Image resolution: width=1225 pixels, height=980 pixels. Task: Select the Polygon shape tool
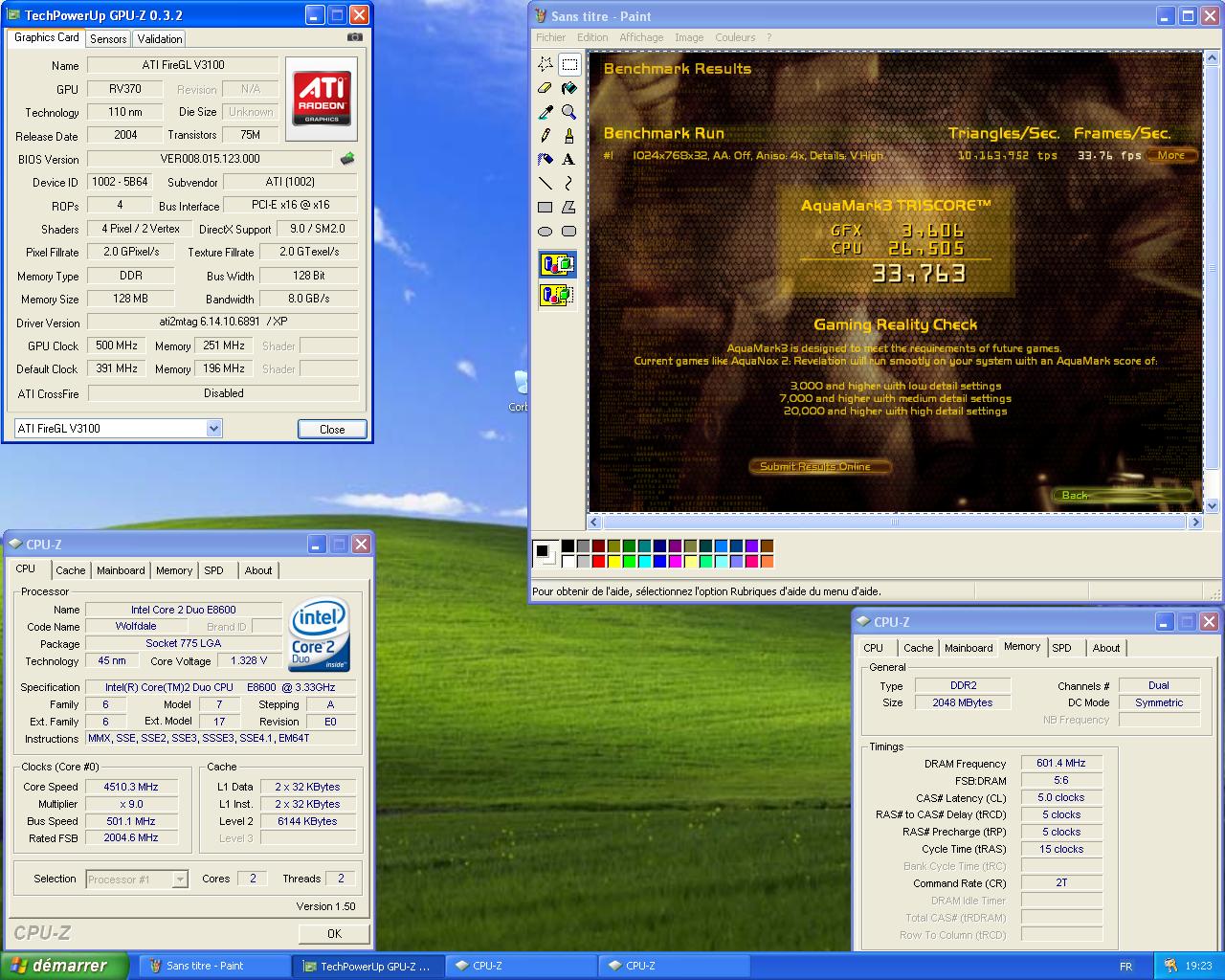tap(569, 207)
